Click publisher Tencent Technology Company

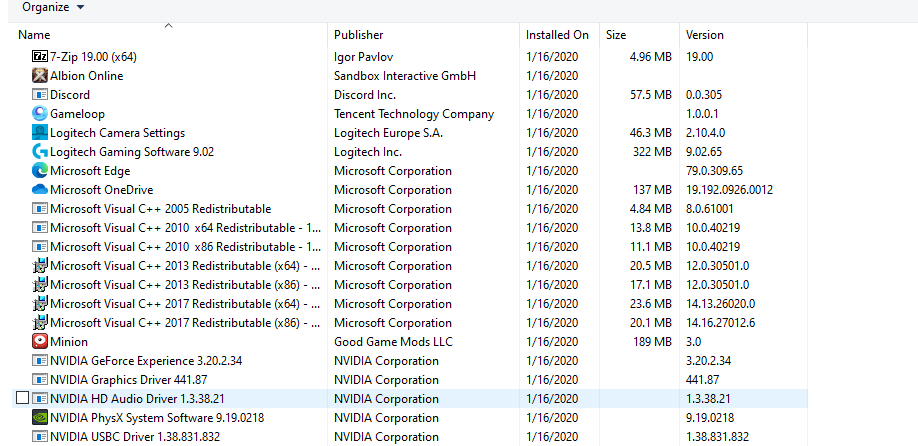[x=414, y=114]
